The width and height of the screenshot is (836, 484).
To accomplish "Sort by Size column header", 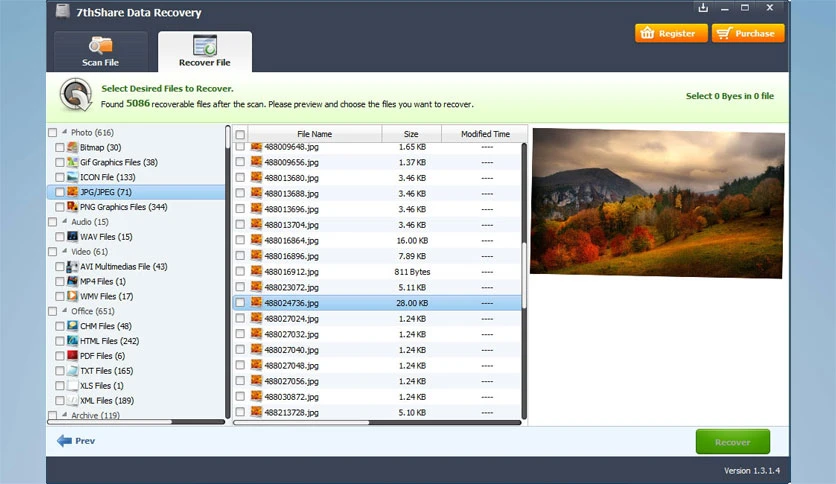I will click(x=411, y=134).
